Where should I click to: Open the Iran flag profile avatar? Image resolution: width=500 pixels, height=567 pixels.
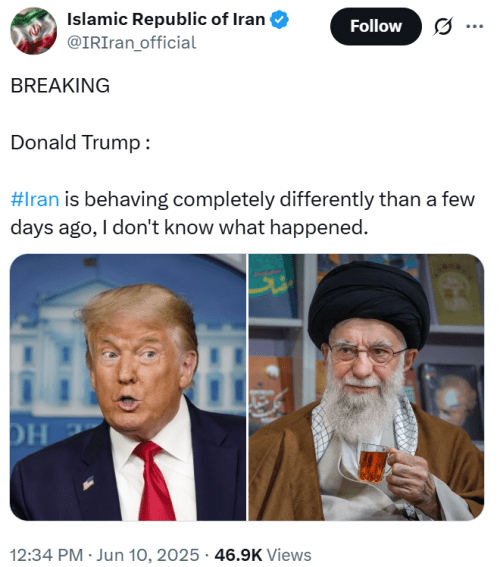34,31
